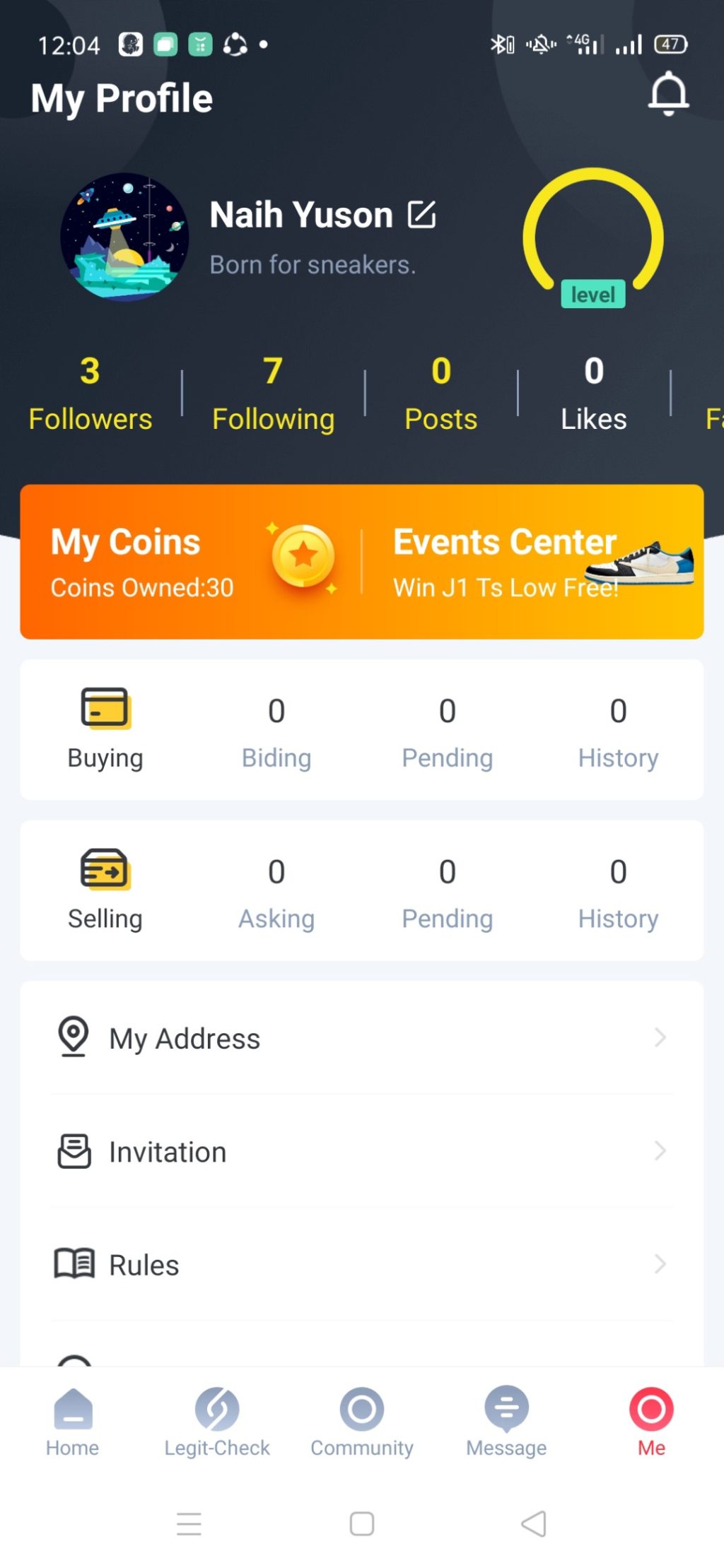Edit profile name pencil icon
This screenshot has width=724, height=1568.
pos(422,215)
